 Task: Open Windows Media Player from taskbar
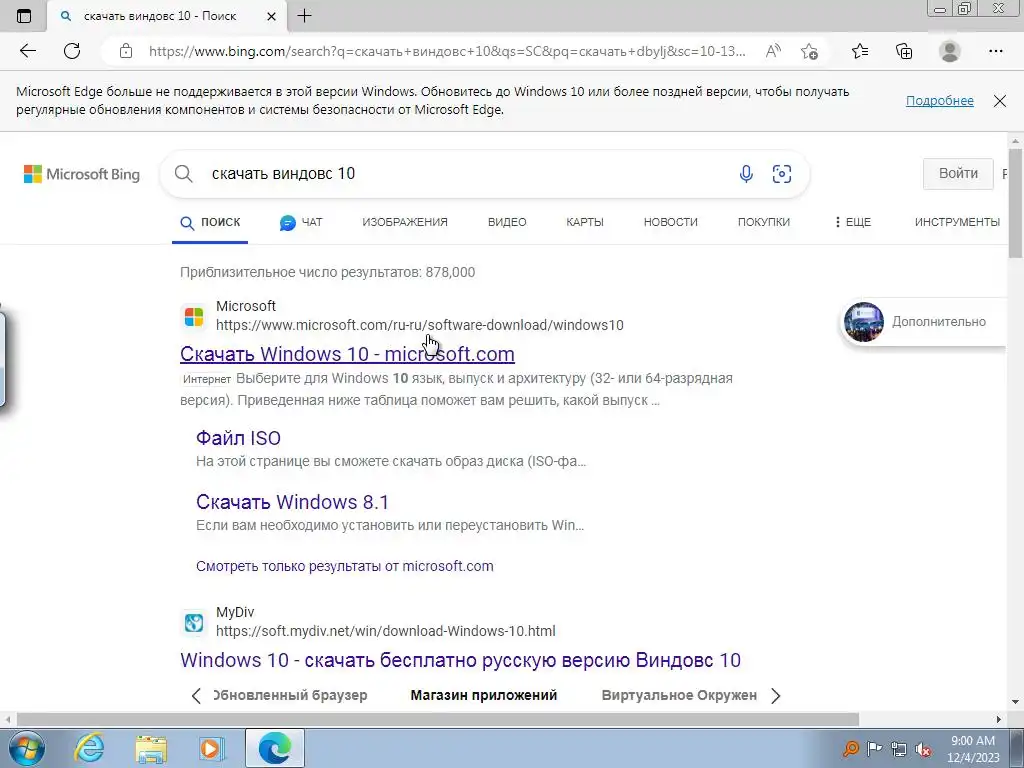(212, 748)
